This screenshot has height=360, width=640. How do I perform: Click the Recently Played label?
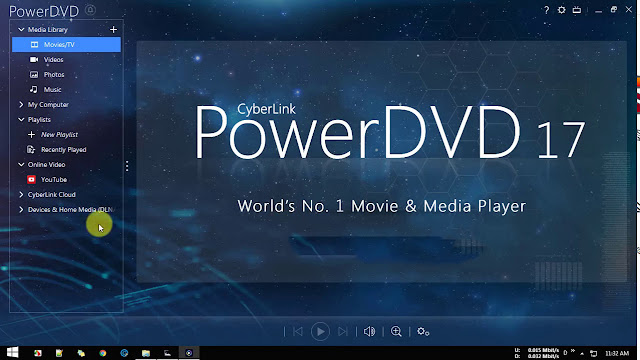point(64,150)
